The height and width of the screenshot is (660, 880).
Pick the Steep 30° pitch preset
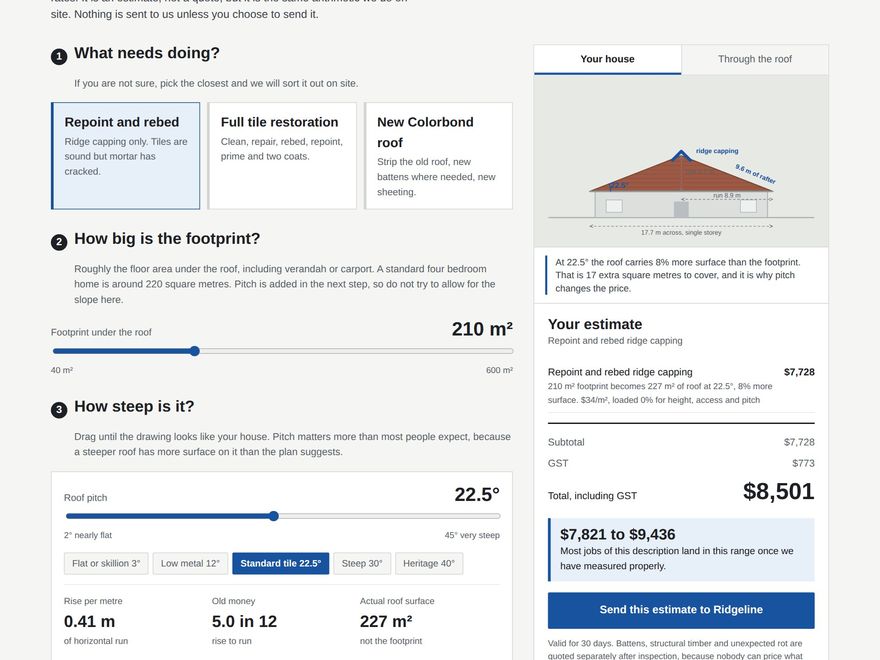pos(362,563)
